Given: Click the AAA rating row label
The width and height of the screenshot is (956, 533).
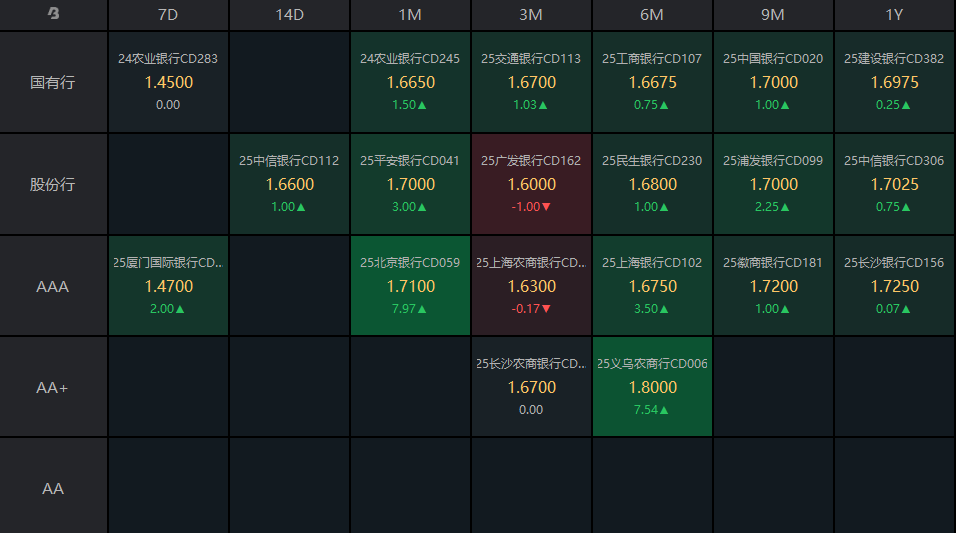Looking at the screenshot, I should click(53, 286).
